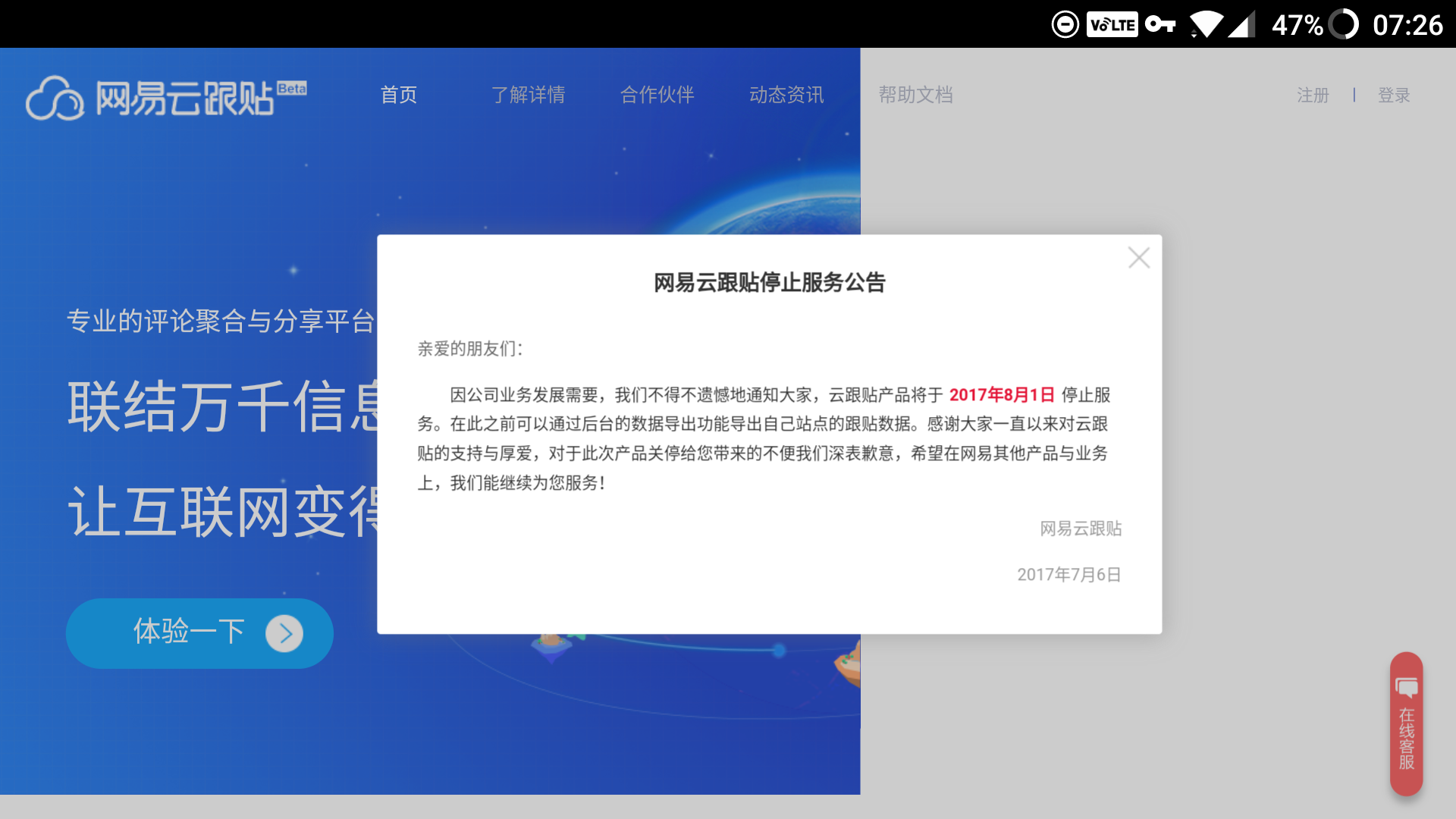
Task: Tap the do-not-disturb icon in status bar
Action: pyautogui.click(x=1064, y=24)
